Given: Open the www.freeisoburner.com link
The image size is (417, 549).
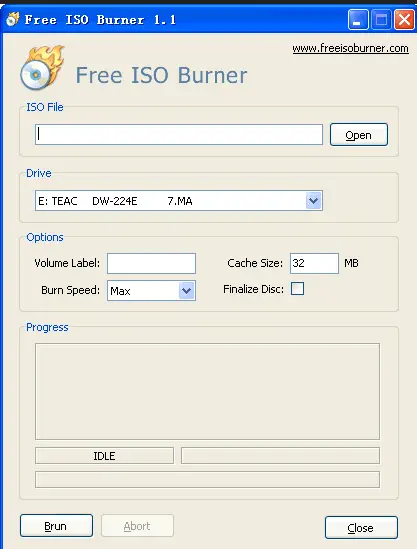Looking at the screenshot, I should 350,48.
